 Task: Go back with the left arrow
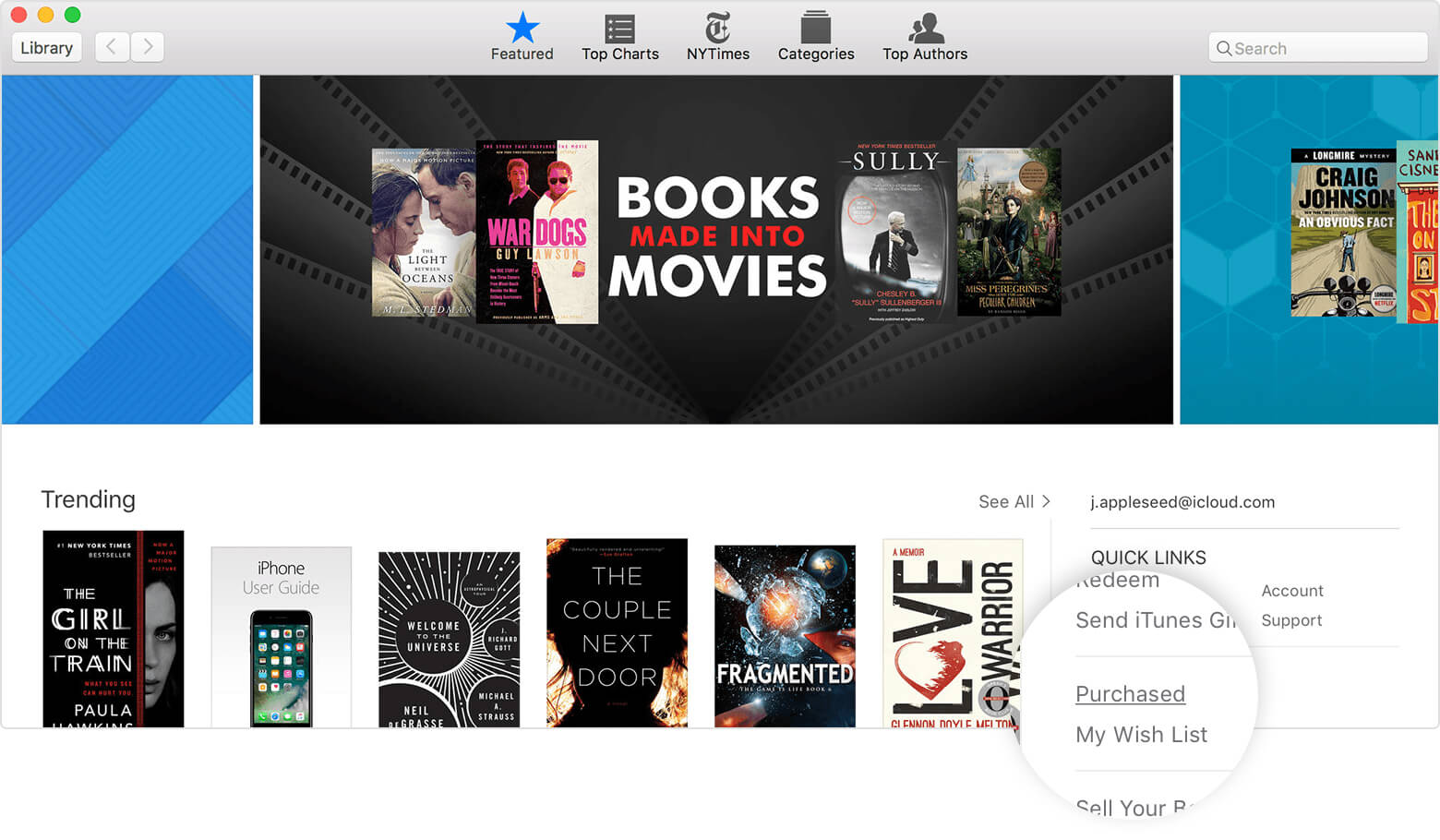point(112,47)
